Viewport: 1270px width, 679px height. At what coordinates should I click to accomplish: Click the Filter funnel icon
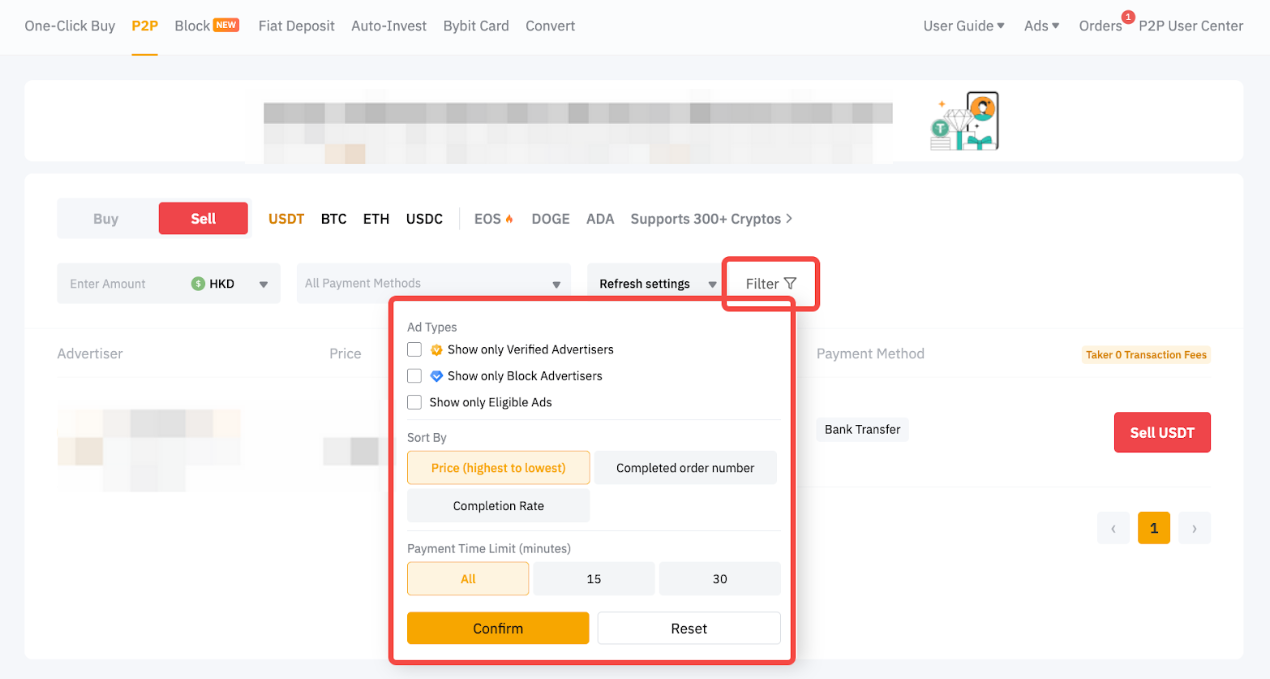tap(790, 284)
